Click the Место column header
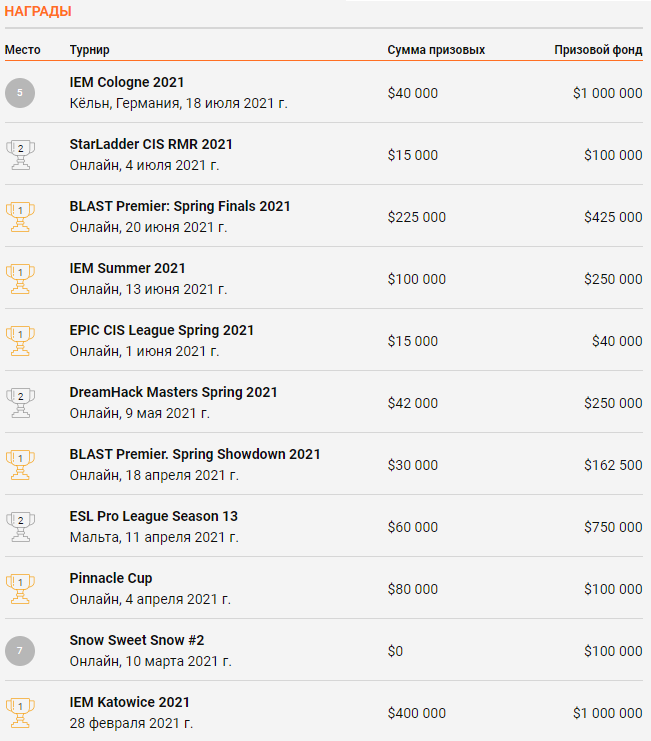Image resolution: width=651 pixels, height=741 pixels. coord(23,49)
